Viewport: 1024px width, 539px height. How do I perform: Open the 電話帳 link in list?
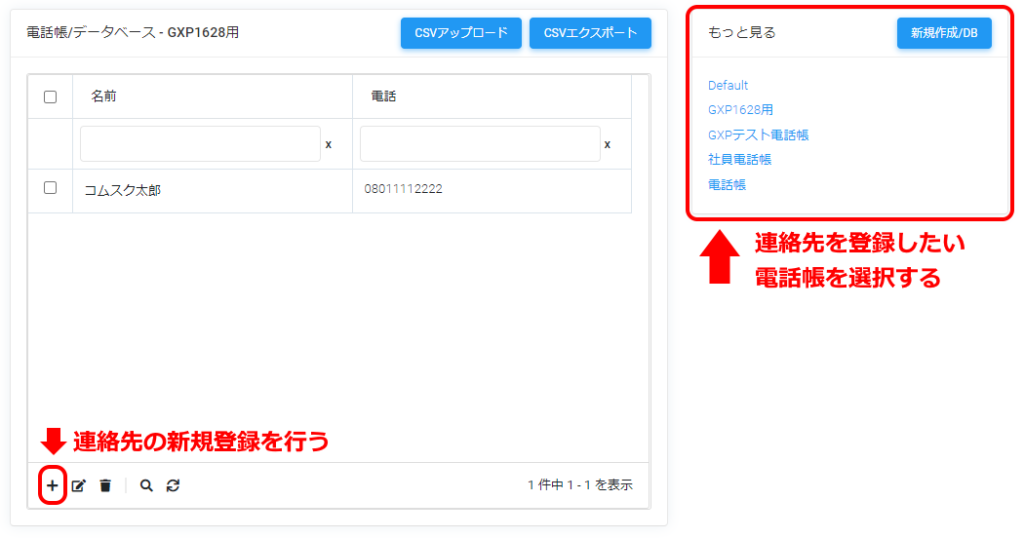(x=727, y=185)
